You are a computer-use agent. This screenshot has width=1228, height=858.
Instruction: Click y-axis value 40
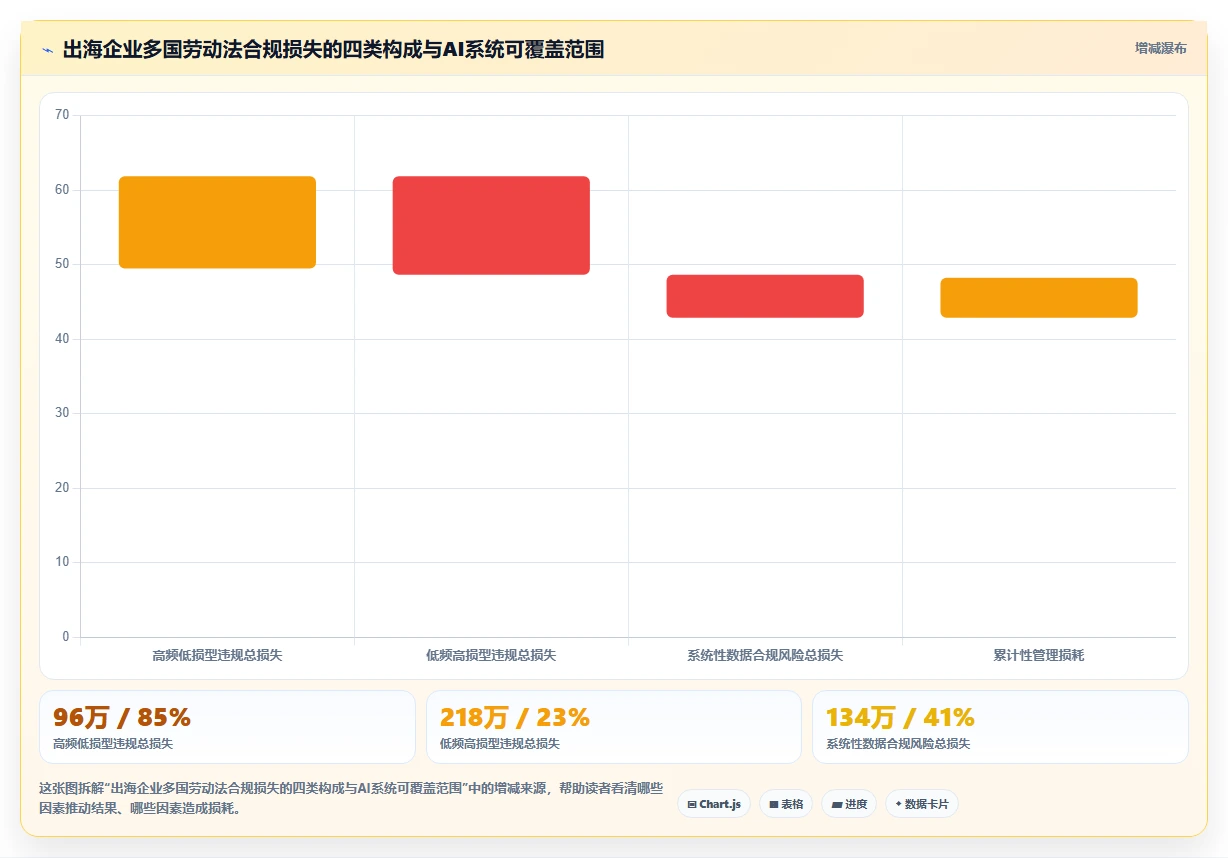(62, 339)
